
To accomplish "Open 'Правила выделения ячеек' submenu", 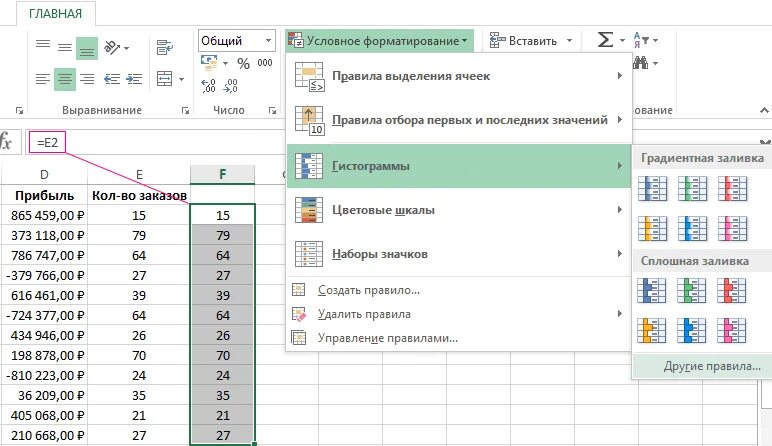I will click(x=458, y=76).
